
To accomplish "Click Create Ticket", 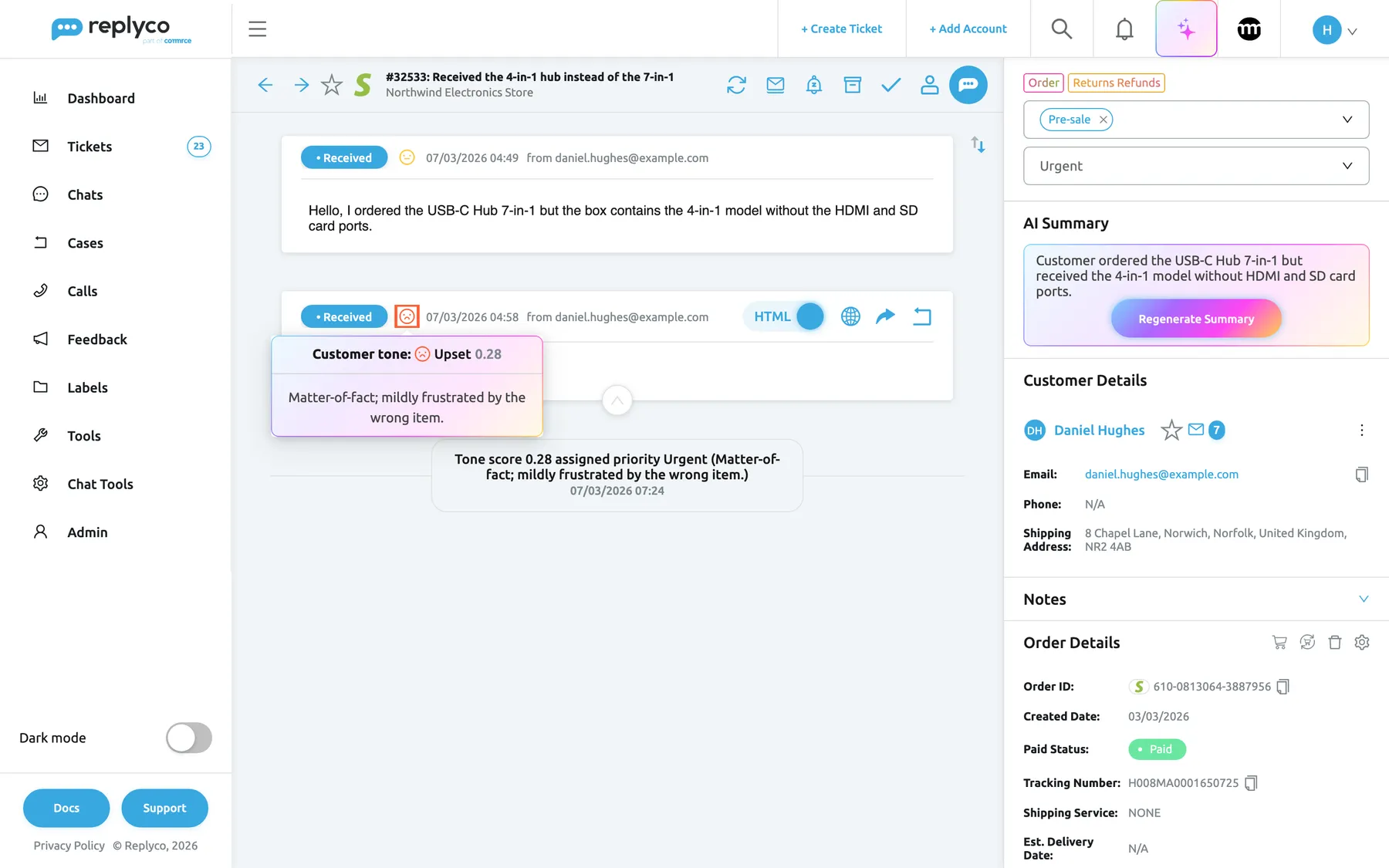I will [841, 29].
